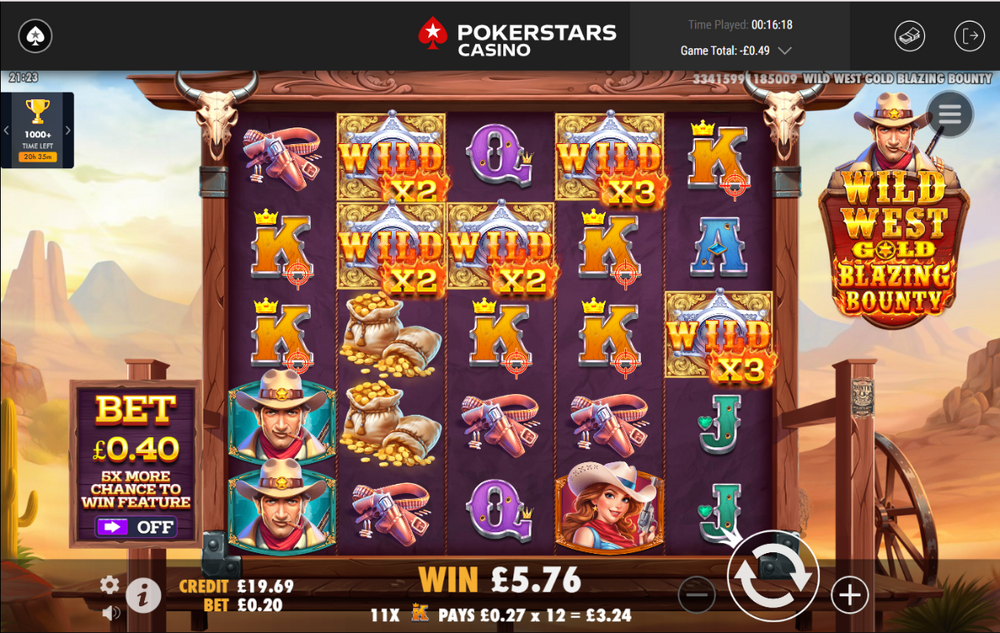Click the WIN £5.76 display
Image resolution: width=1000 pixels, height=633 pixels.
coord(500,579)
